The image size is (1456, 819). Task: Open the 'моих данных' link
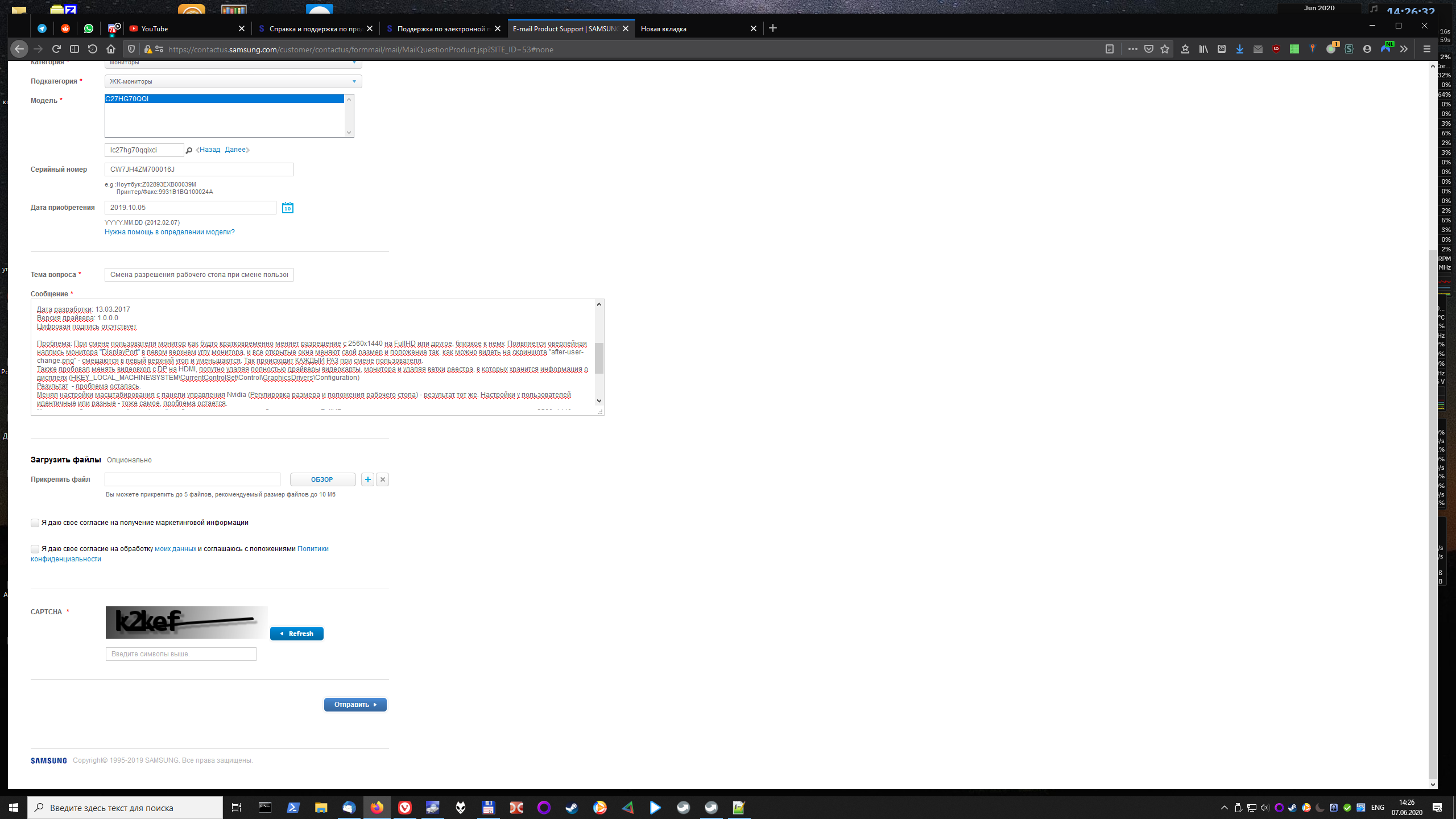pos(175,549)
